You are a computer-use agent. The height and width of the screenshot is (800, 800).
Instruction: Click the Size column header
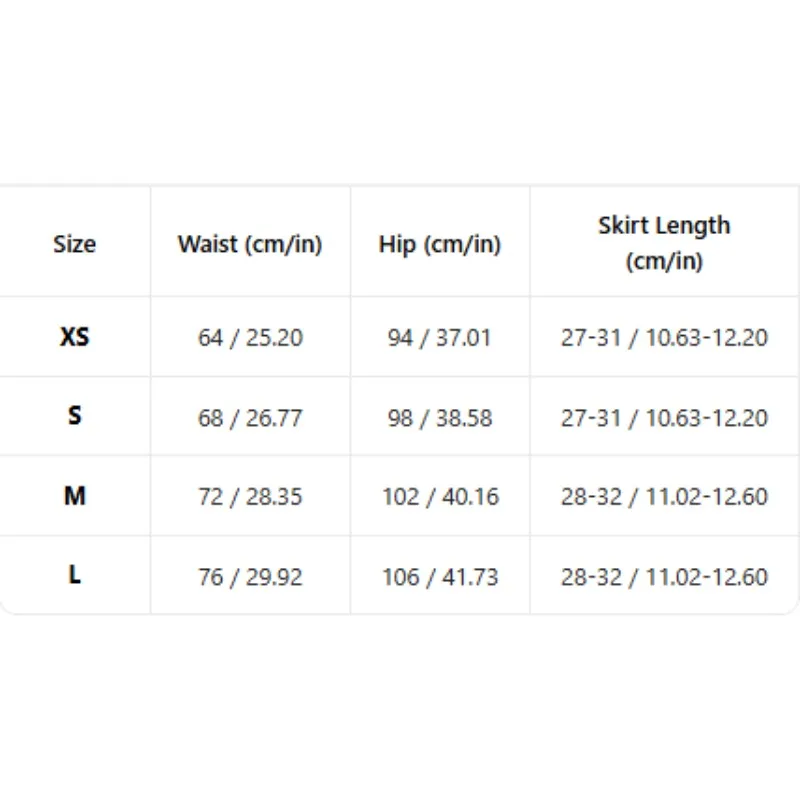point(74,244)
